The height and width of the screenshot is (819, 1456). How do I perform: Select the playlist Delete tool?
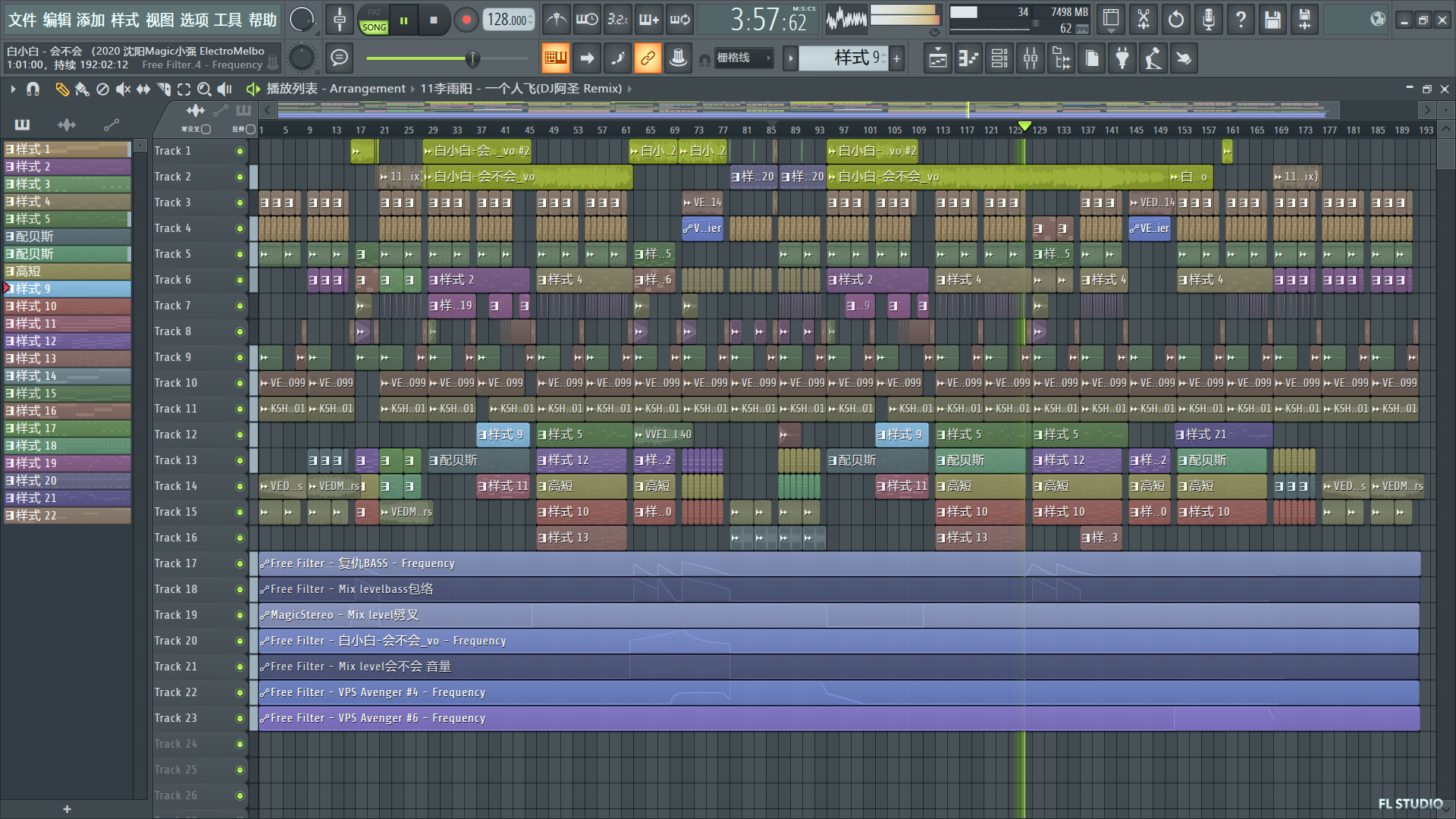[102, 89]
